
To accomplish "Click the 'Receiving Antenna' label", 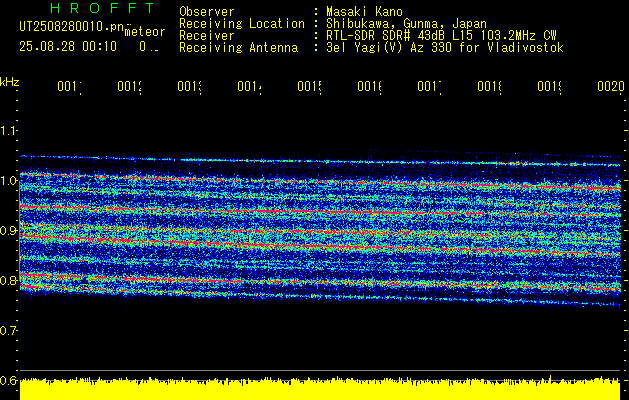I will [238, 48].
